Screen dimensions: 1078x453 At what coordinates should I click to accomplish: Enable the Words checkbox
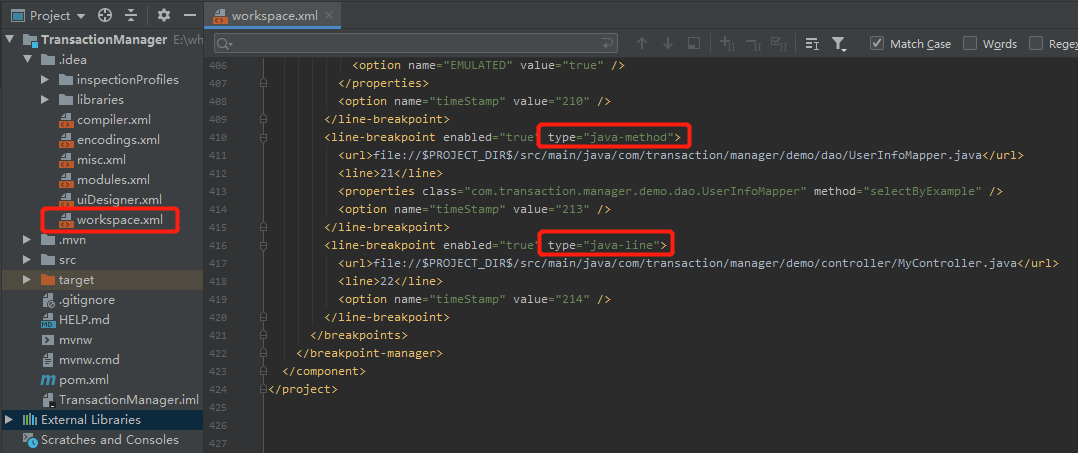[969, 43]
